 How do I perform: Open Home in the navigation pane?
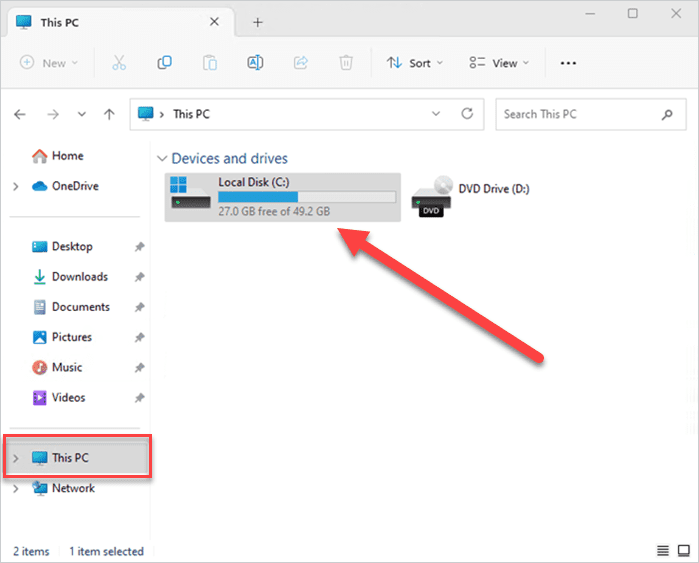pyautogui.click(x=58, y=156)
